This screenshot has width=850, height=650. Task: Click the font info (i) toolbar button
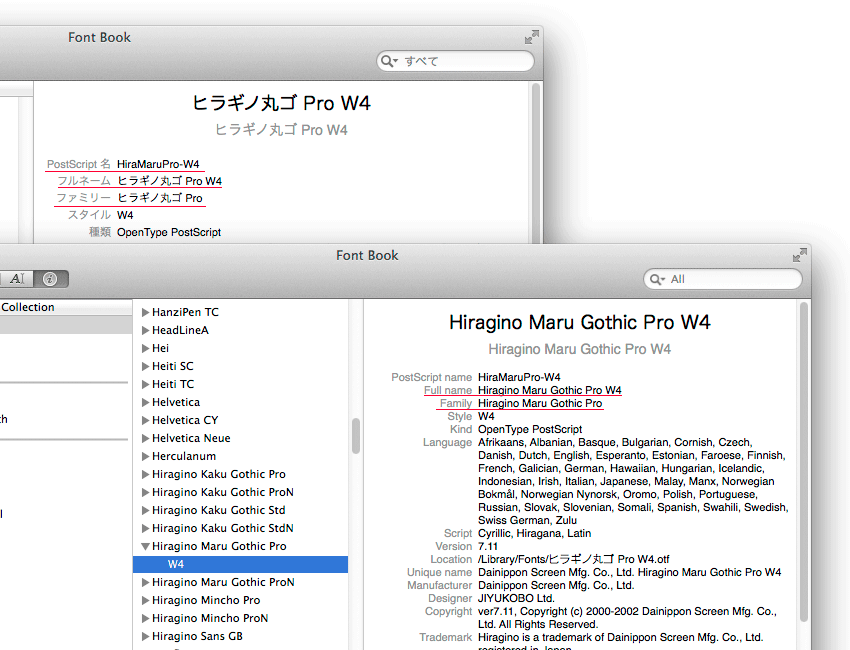click(49, 279)
